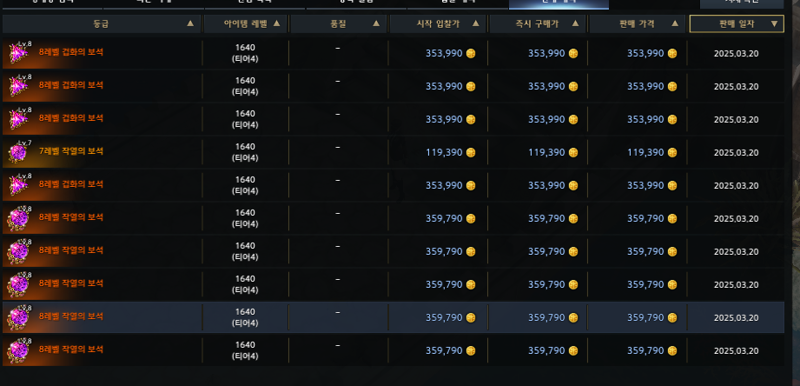This screenshot has width=800, height=386.
Task: Select the highlighted blue tab at top
Action: tap(559, 4)
